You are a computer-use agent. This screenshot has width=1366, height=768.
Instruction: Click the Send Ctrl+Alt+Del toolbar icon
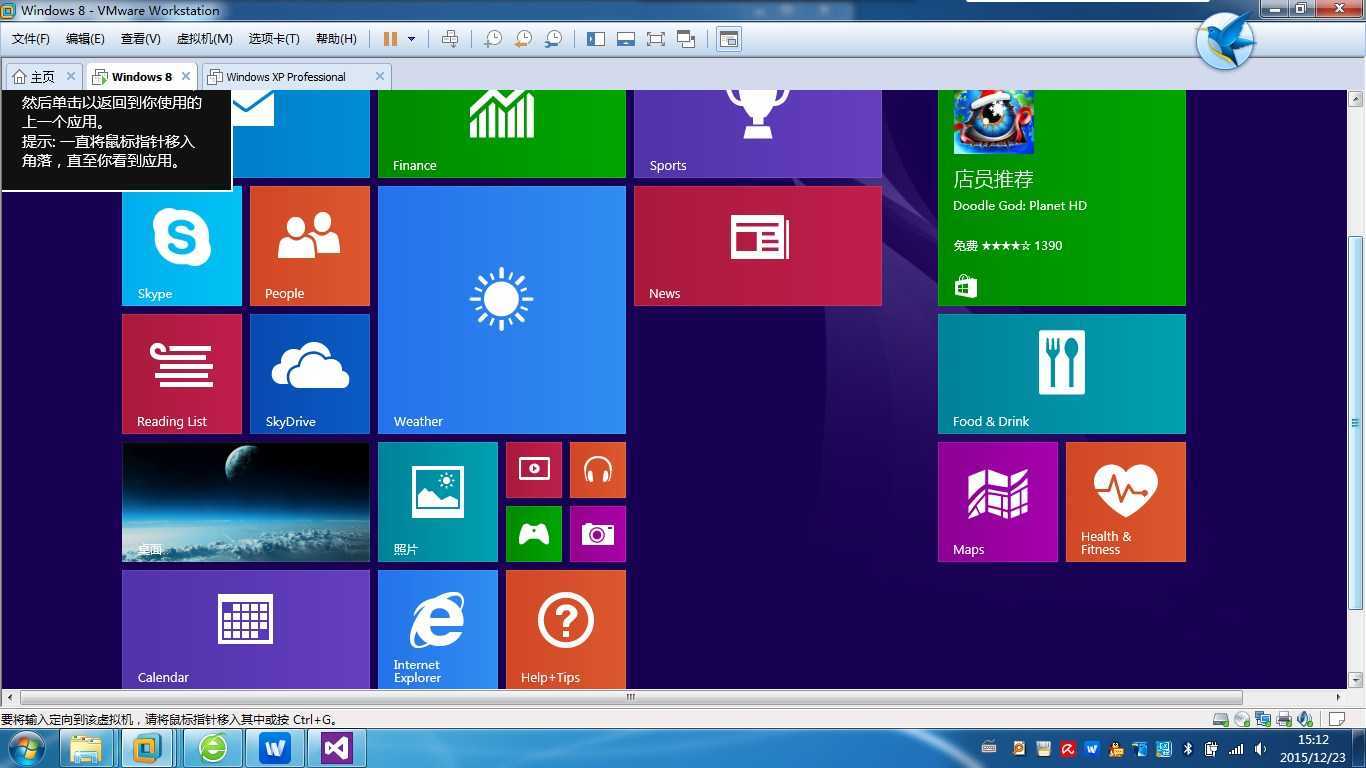pos(450,39)
